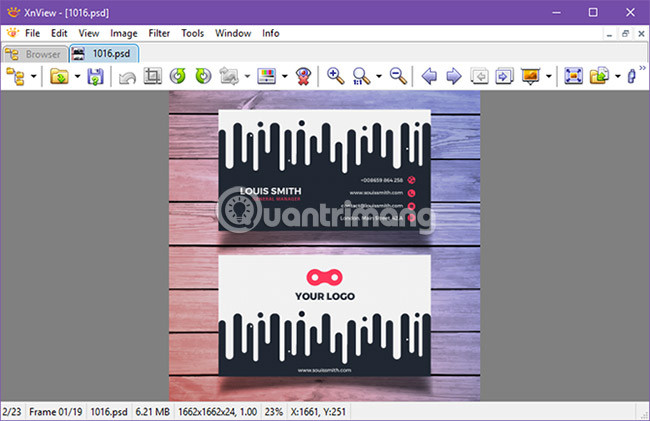Go to next file arrow
Screen dimensions: 650x421
point(454,77)
